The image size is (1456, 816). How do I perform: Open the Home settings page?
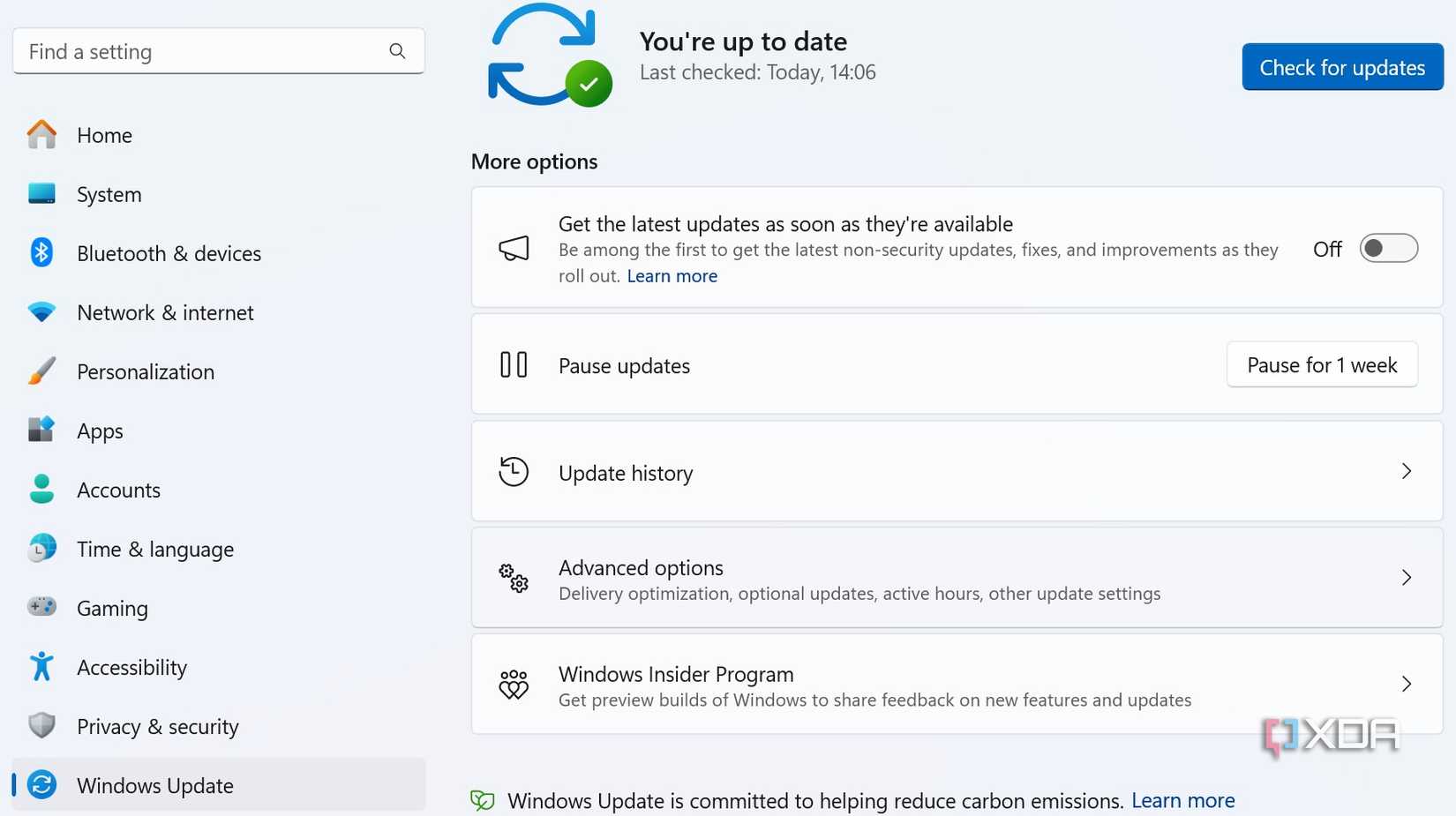coord(219,135)
